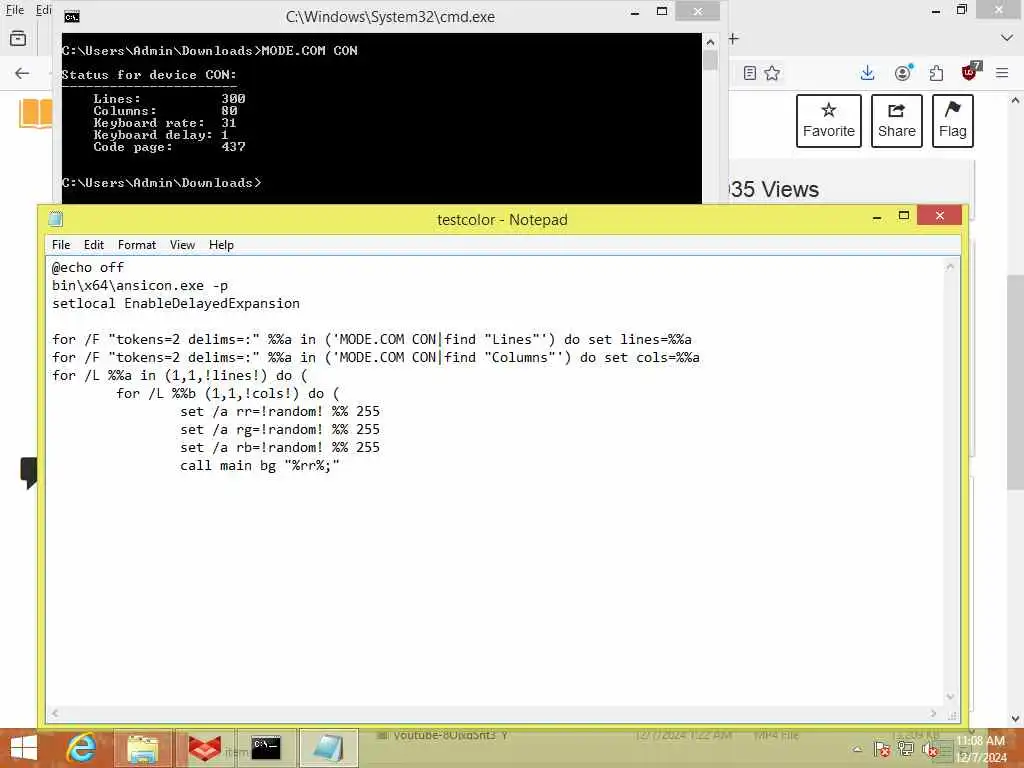Open browser downloads arrow icon
1024x768 pixels.
click(x=867, y=72)
